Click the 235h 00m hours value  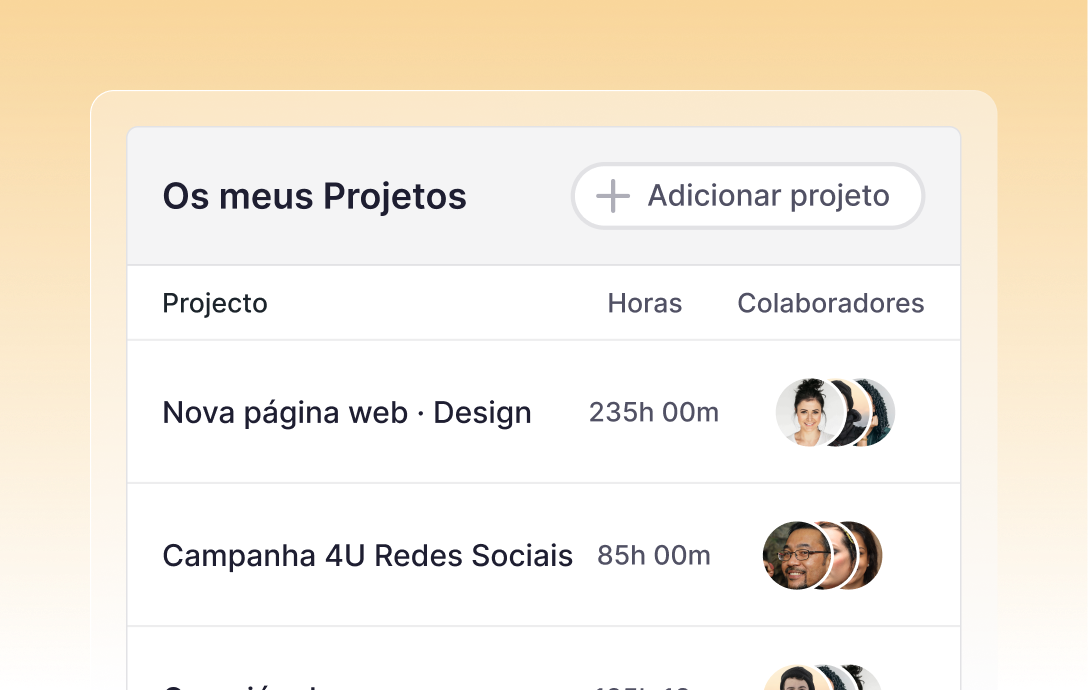653,412
